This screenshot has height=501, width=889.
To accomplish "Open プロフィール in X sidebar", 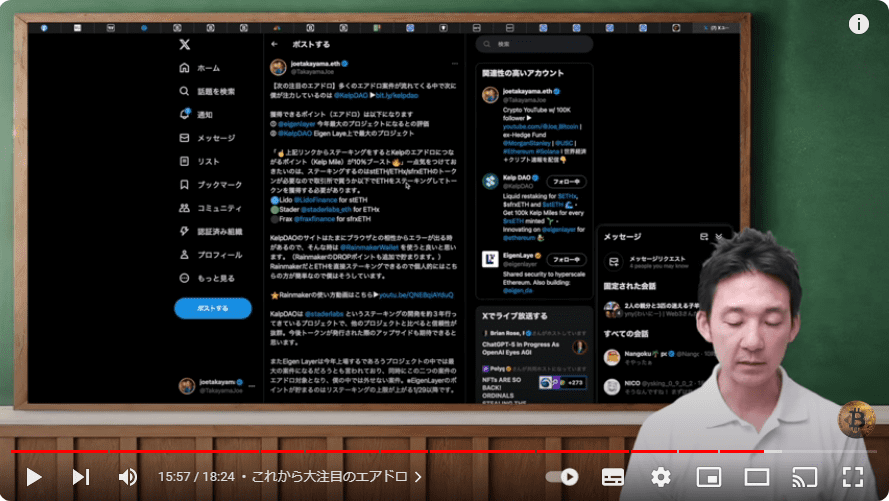I will point(210,255).
